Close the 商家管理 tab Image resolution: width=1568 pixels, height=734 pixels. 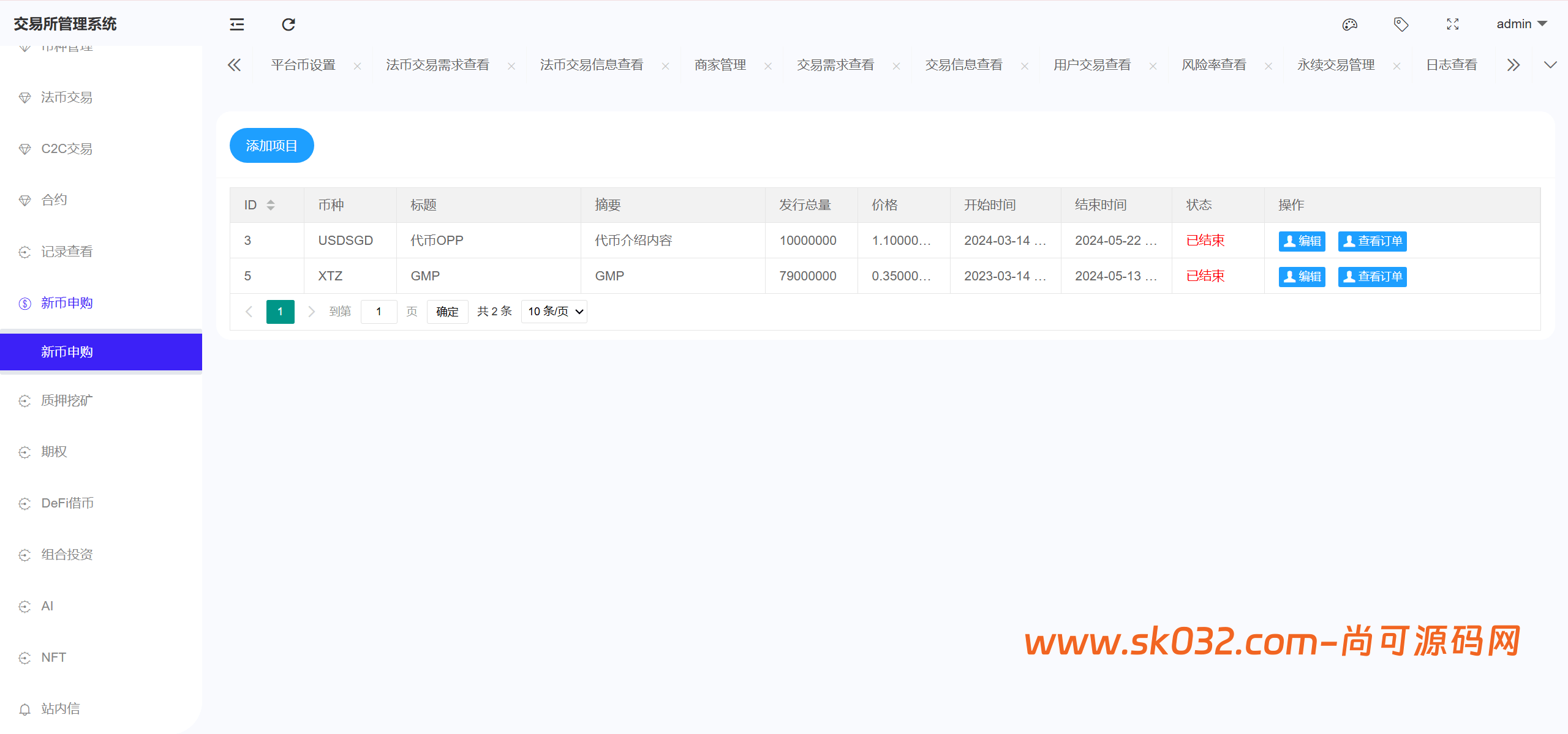click(768, 65)
